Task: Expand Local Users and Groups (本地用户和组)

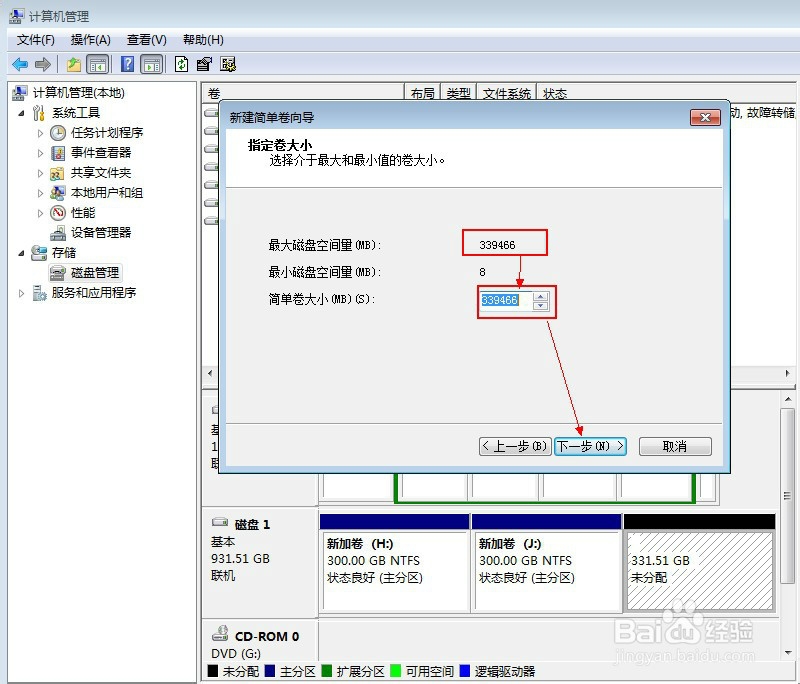Action: click(x=40, y=193)
